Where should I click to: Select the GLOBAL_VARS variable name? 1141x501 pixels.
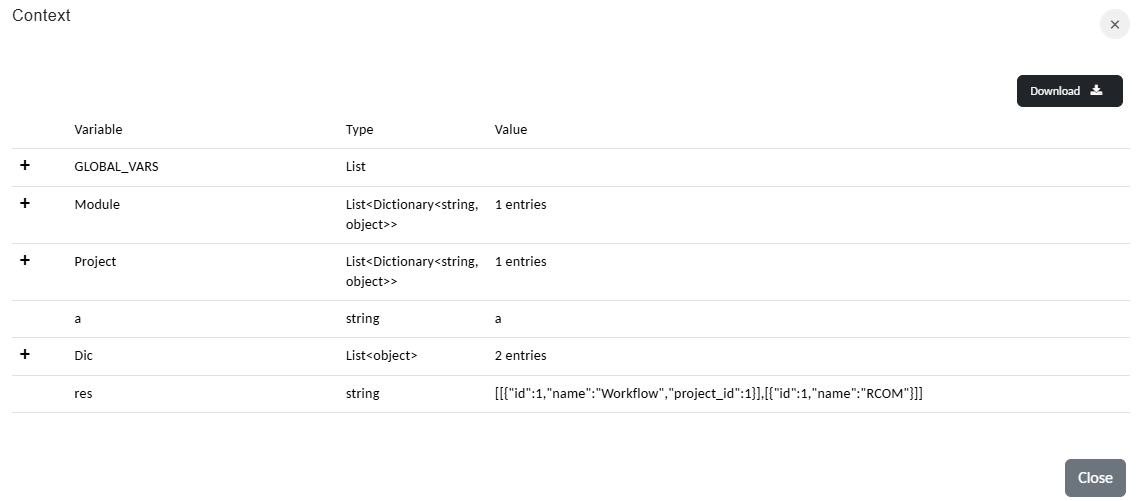[116, 167]
